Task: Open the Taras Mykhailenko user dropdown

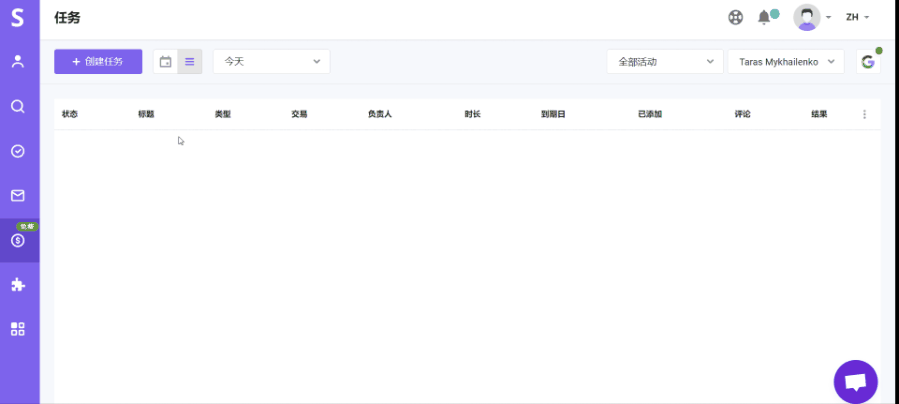Action: (x=785, y=61)
